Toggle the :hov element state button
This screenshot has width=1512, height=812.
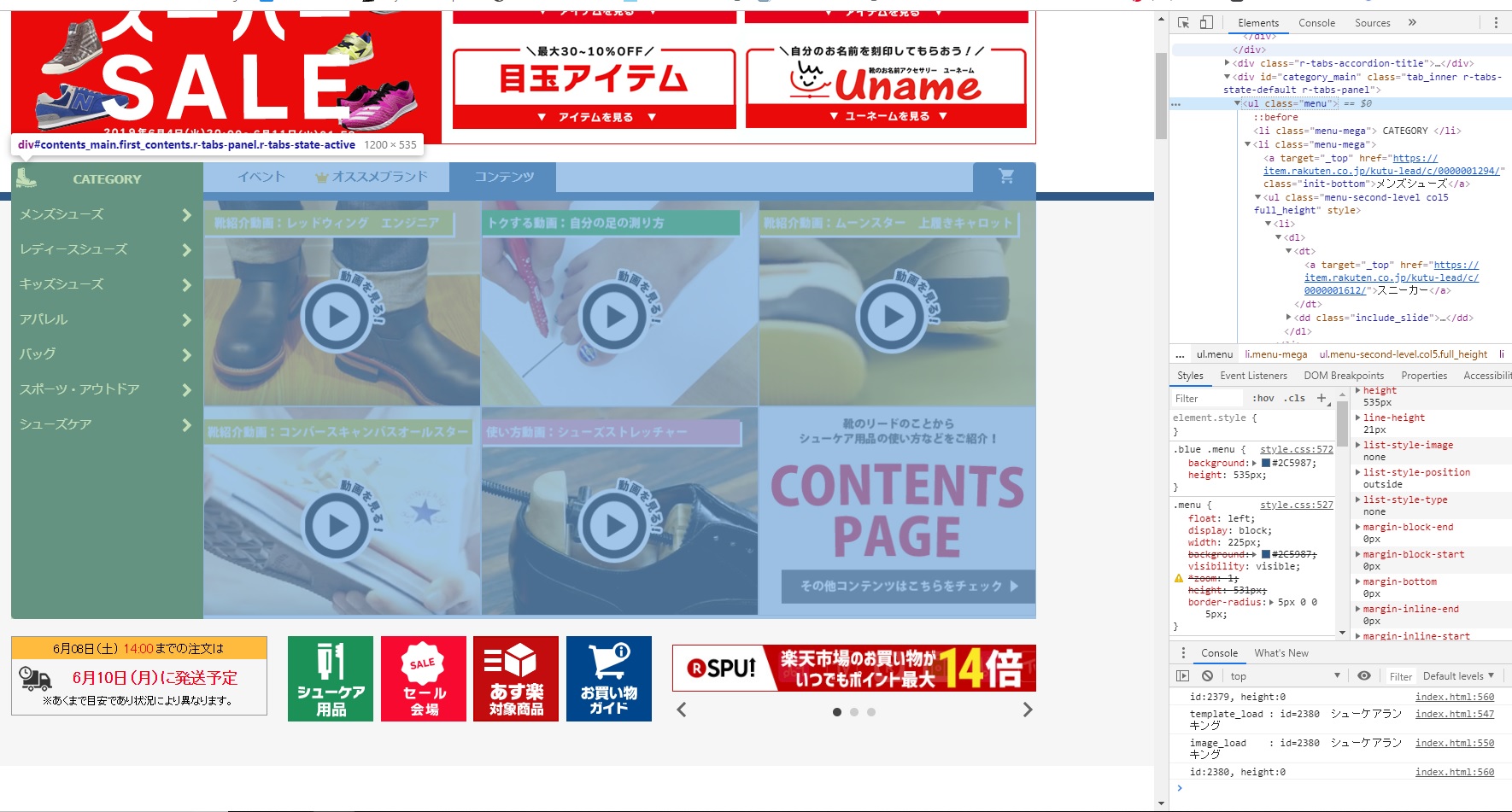1263,398
